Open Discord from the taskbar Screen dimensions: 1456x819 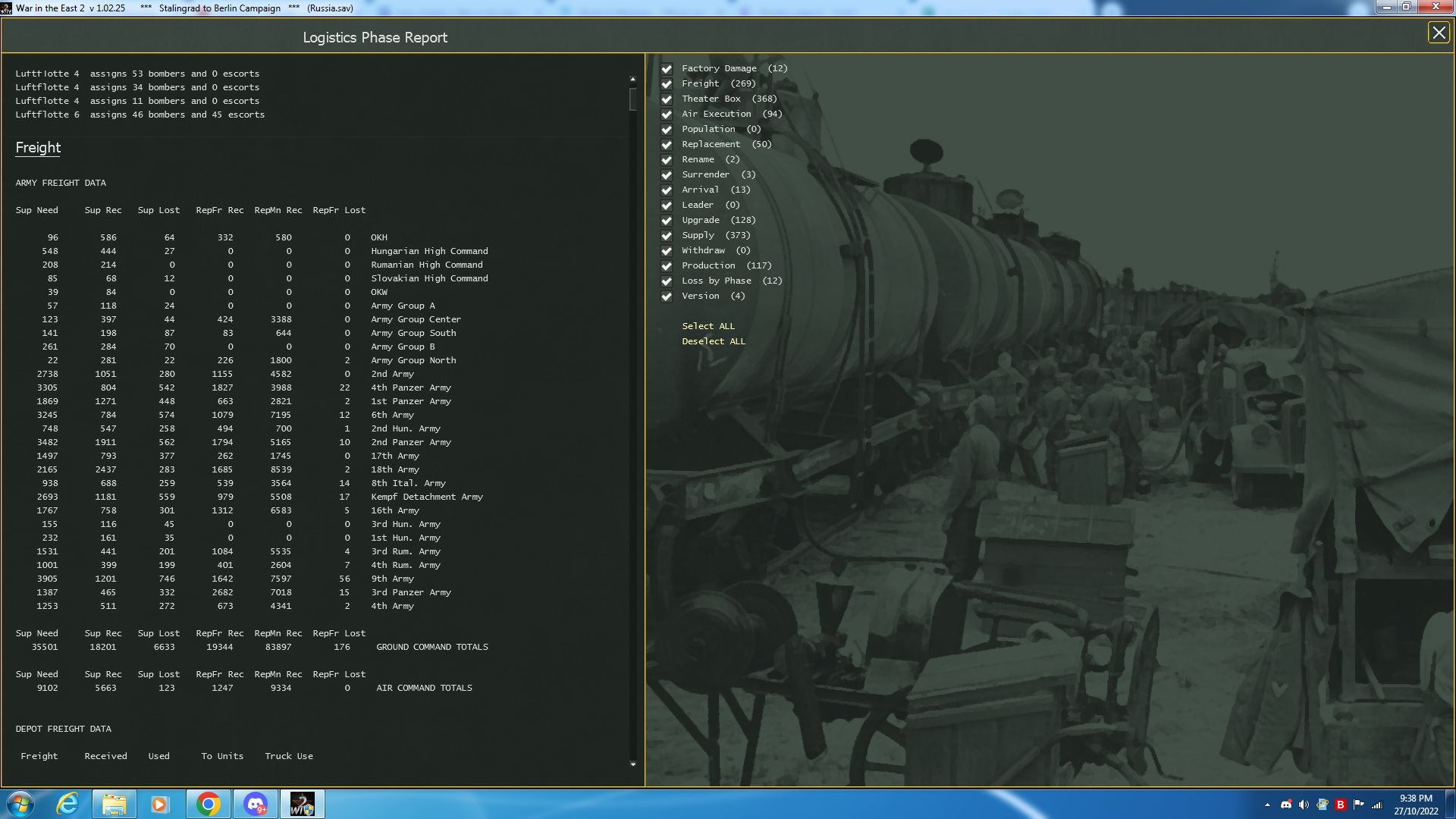[x=256, y=804]
